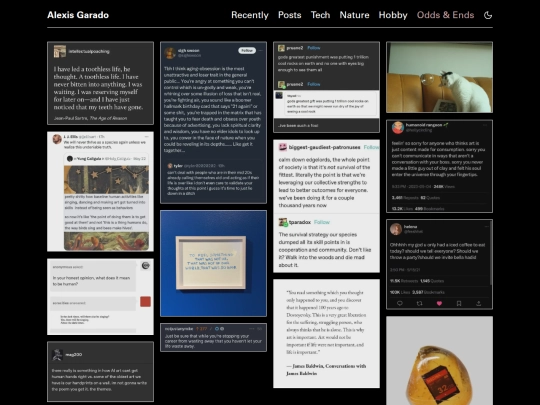This screenshot has height=405, width=540.
Task: Click Follow button in aging-obsession tweet
Action: click(x=247, y=51)
